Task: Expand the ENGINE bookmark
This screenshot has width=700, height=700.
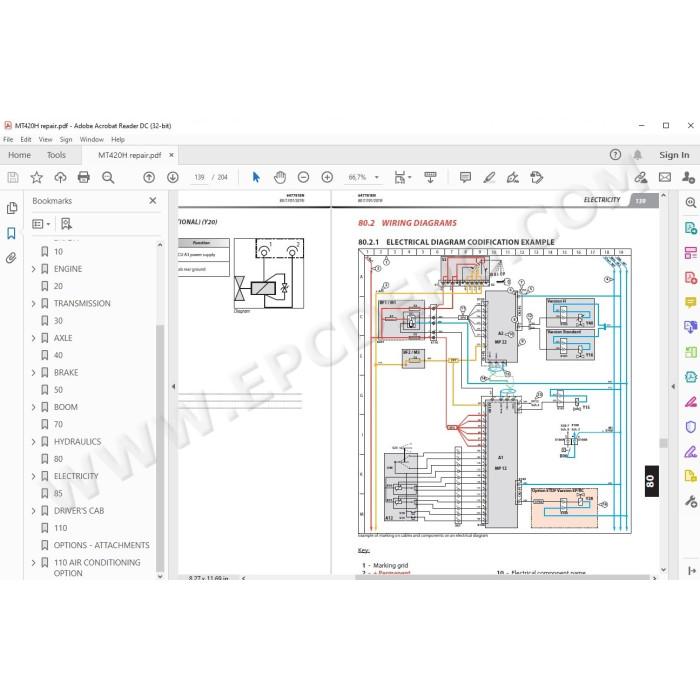Action: tap(33, 269)
